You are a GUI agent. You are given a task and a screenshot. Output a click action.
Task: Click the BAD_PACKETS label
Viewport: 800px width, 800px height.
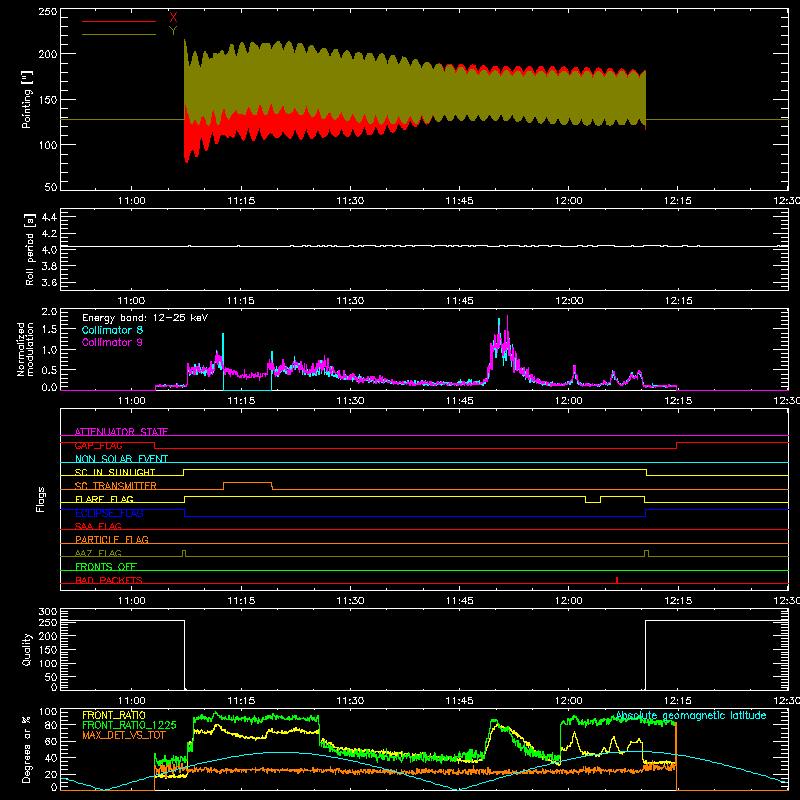tap(109, 580)
